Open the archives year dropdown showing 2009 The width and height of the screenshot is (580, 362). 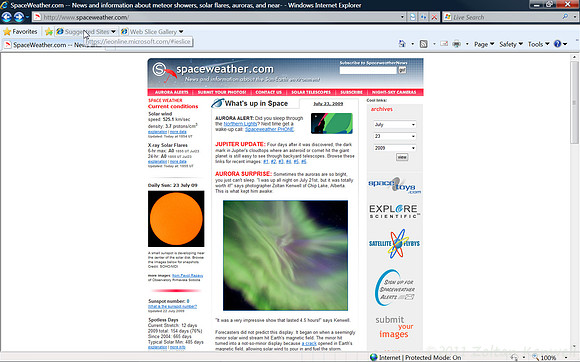[394, 148]
